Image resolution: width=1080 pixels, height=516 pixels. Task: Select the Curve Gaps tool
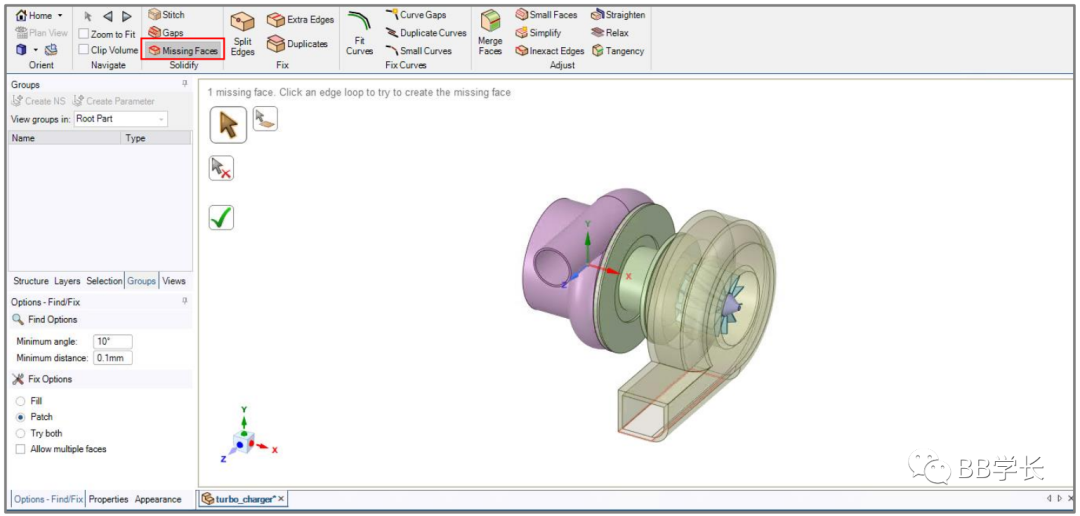pos(415,14)
